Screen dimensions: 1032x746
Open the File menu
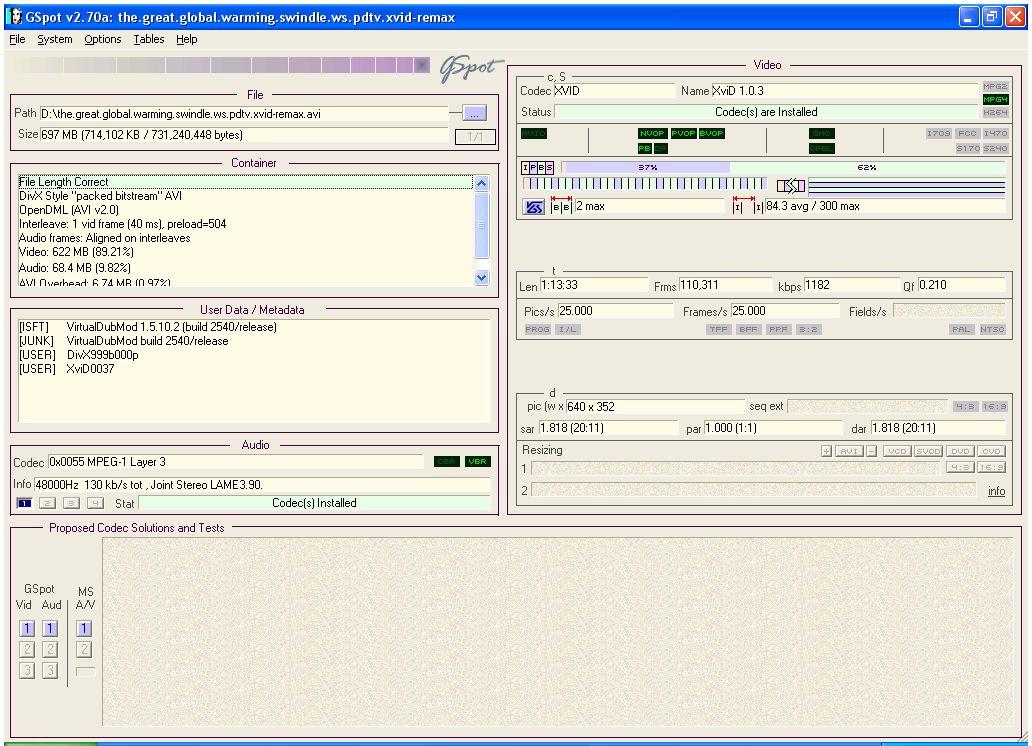click(x=17, y=40)
